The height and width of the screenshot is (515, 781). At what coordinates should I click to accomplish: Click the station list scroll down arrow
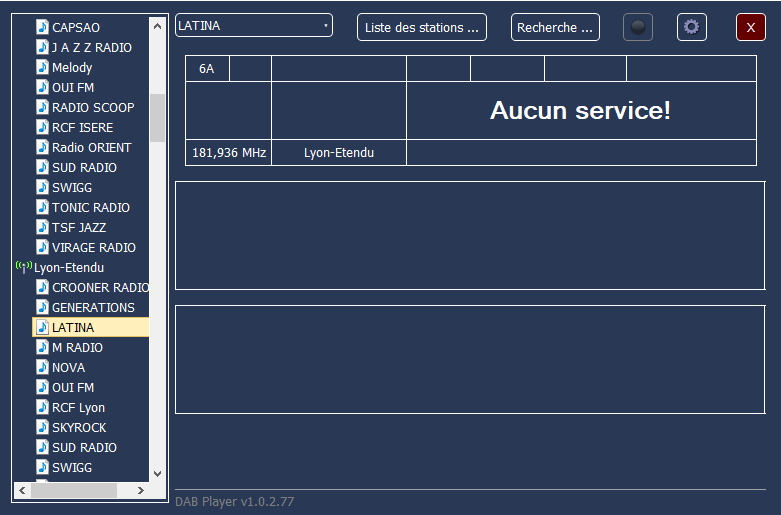[x=157, y=474]
